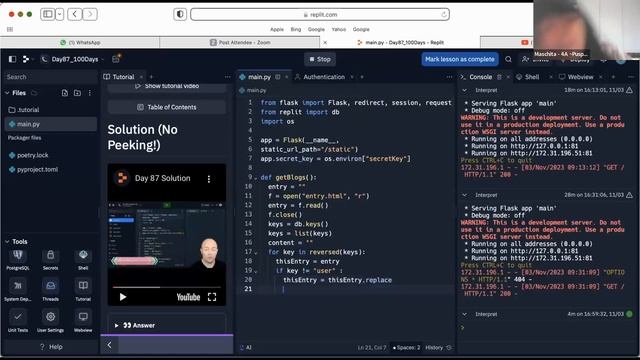
Task: Click the Stop button
Action: click(x=320, y=59)
